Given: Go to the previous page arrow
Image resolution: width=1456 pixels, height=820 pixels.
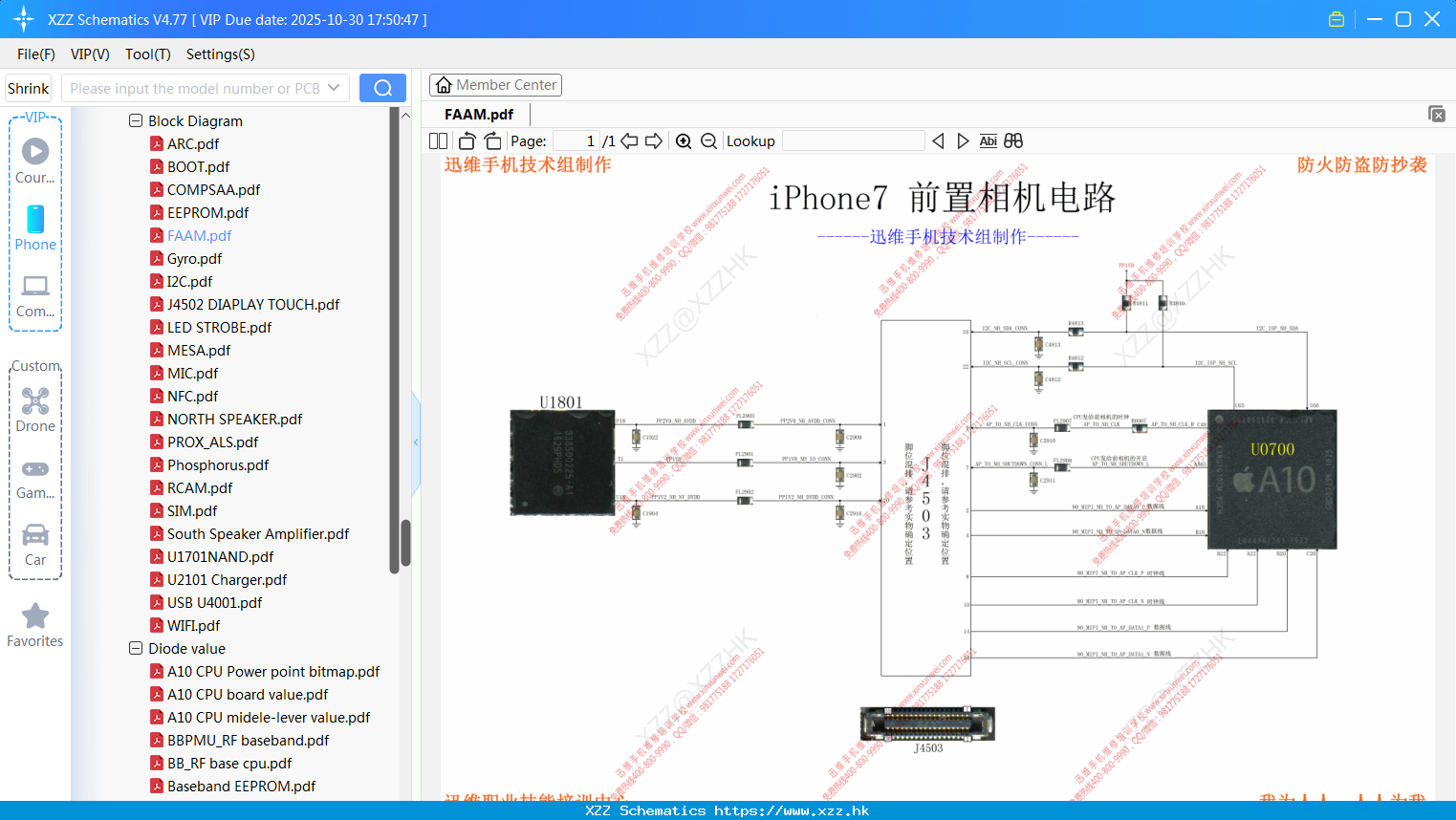Looking at the screenshot, I should pos(629,140).
